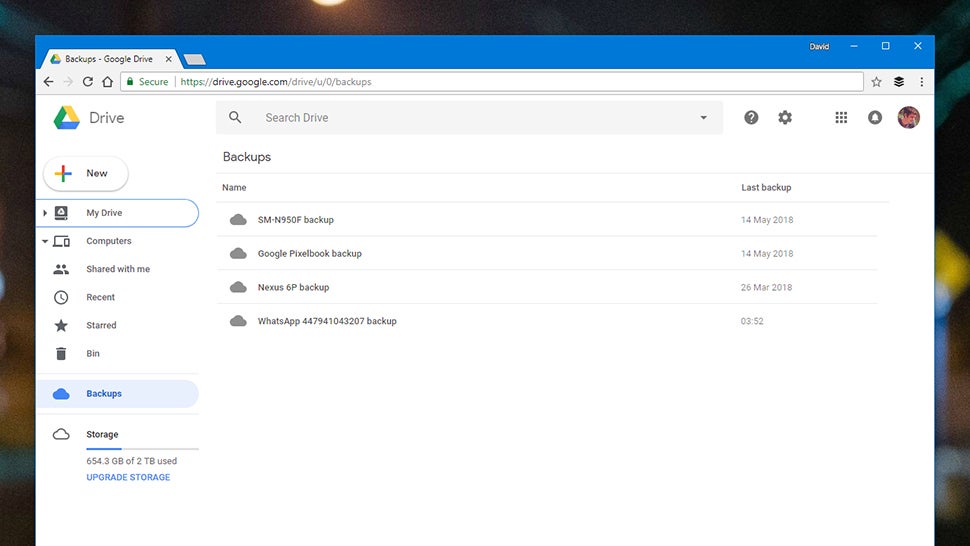Screen dimensions: 970x546
Task: Click the layered stack extension icon
Action: [899, 82]
